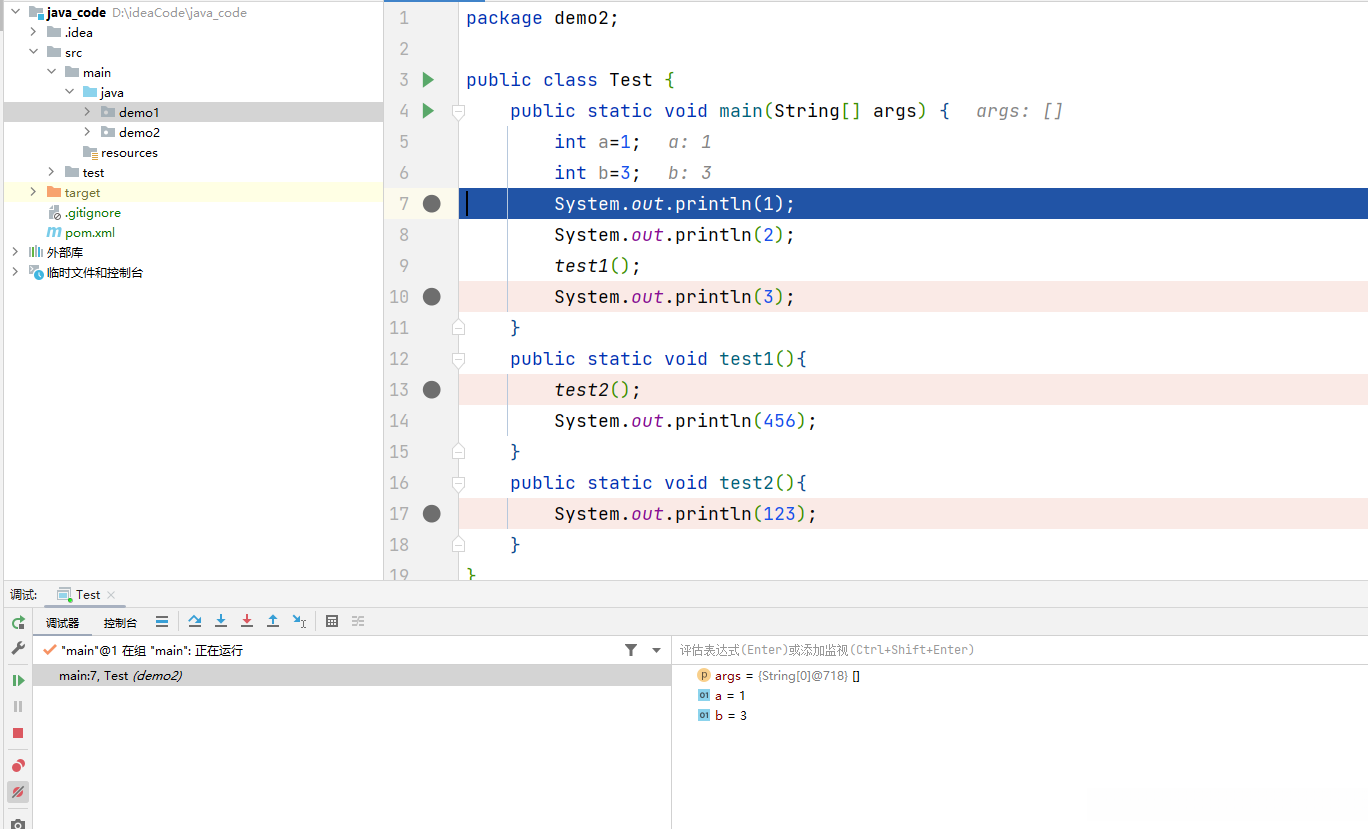Image resolution: width=1368 pixels, height=829 pixels.
Task: Toggle the Mute Breakpoints button
Action: tap(18, 792)
